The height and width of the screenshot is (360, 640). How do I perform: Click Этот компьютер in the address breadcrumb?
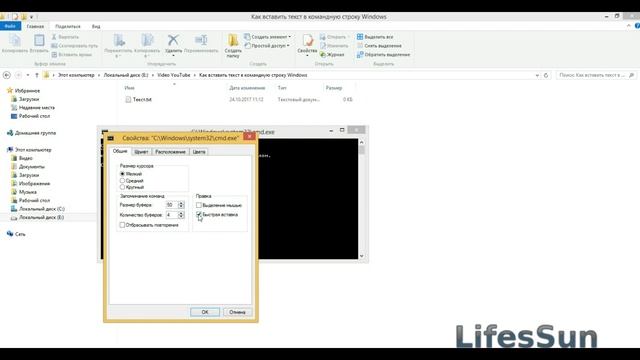(76, 75)
